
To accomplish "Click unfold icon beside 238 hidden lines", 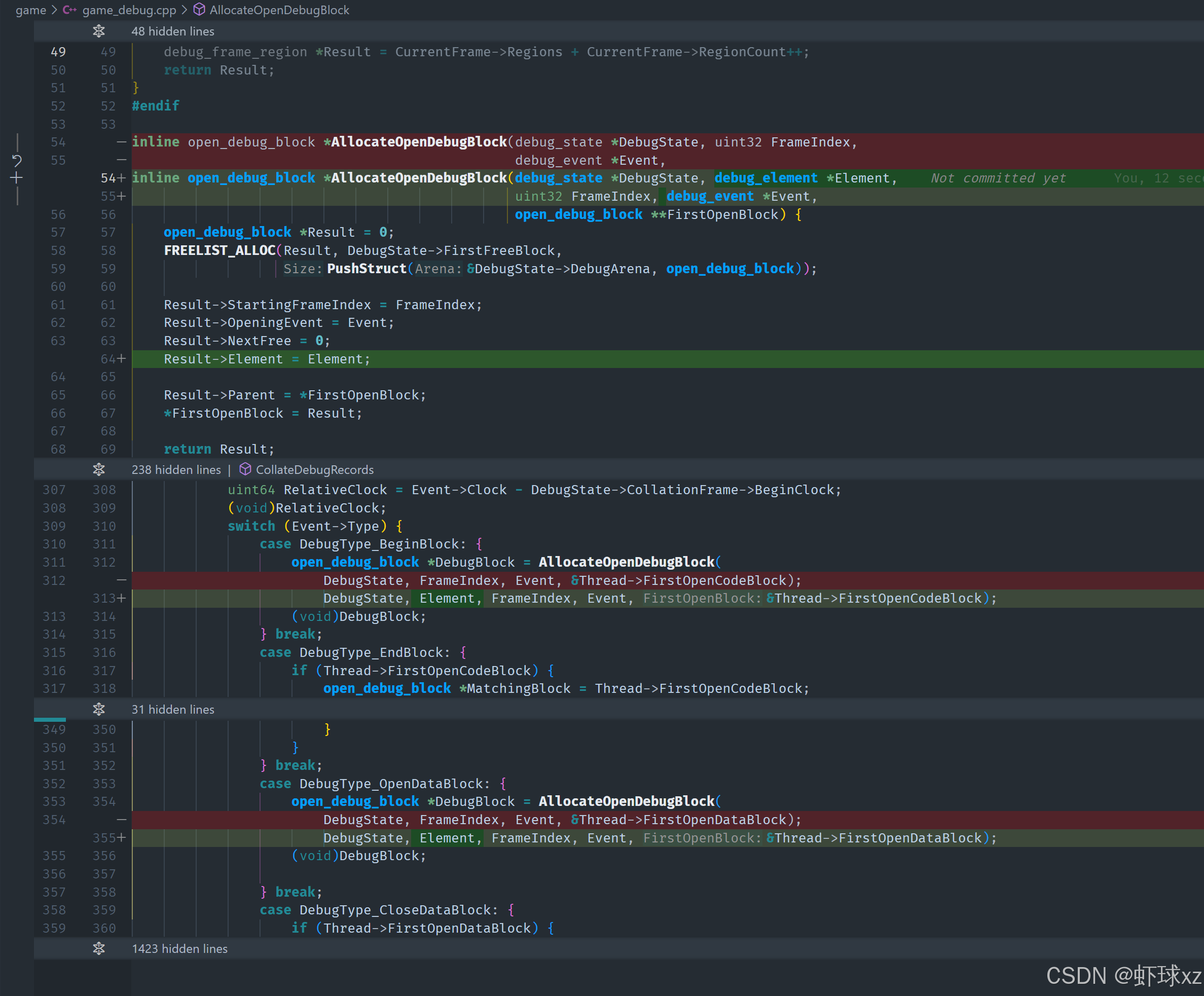I will coord(99,470).
